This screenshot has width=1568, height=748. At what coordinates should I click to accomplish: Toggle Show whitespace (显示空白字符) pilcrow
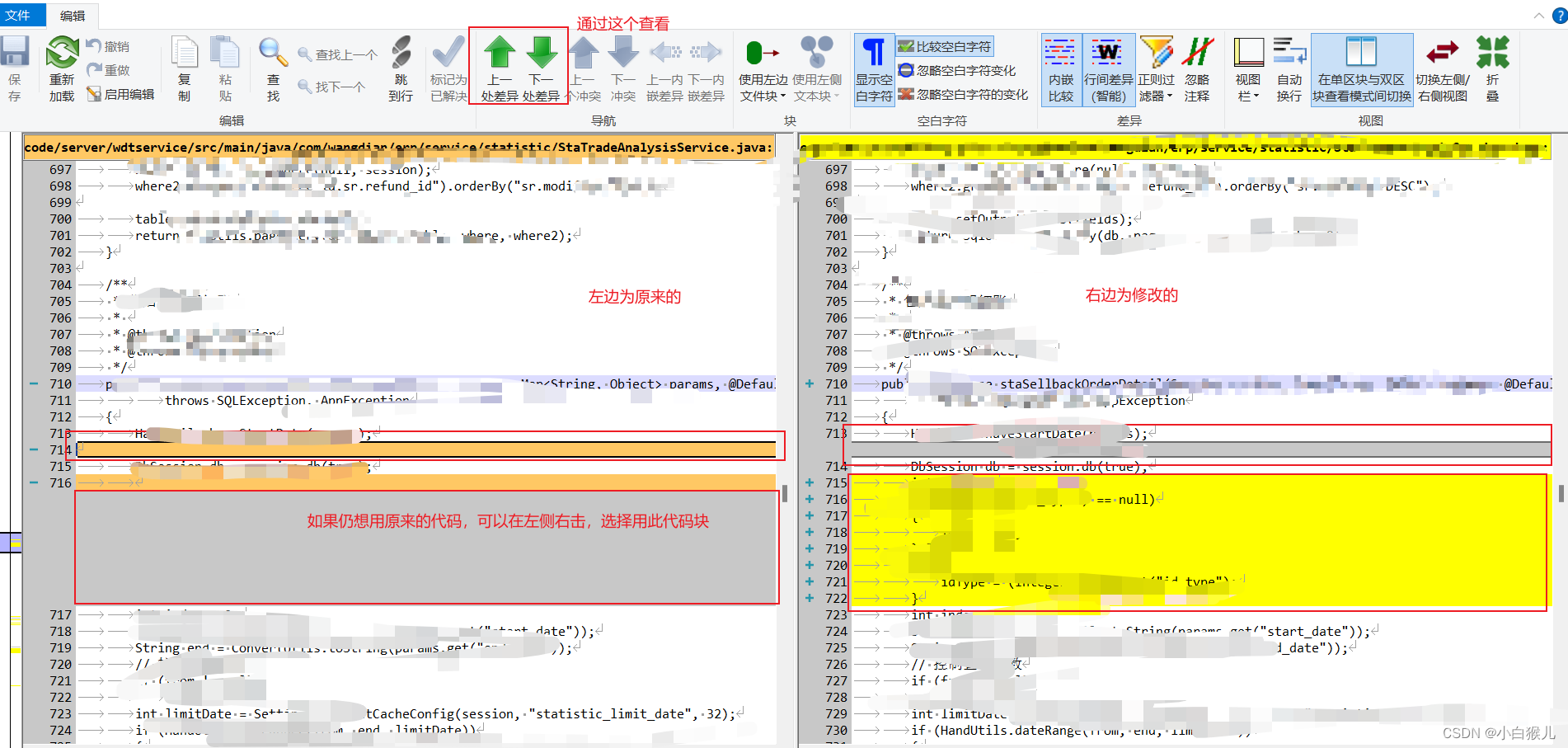[874, 68]
